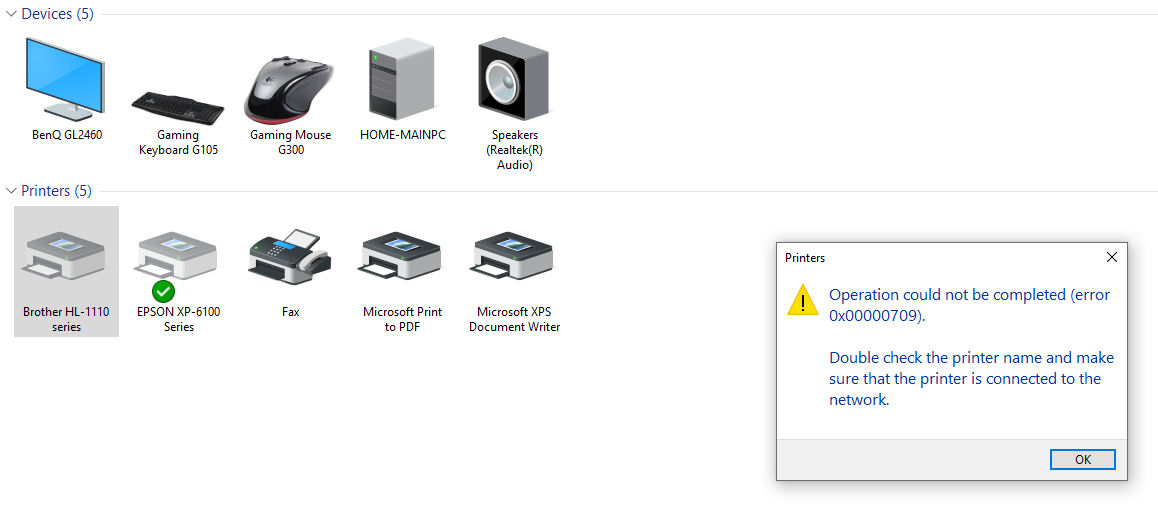
Task: Click the green default-printer checkmark badge
Action: click(x=163, y=291)
